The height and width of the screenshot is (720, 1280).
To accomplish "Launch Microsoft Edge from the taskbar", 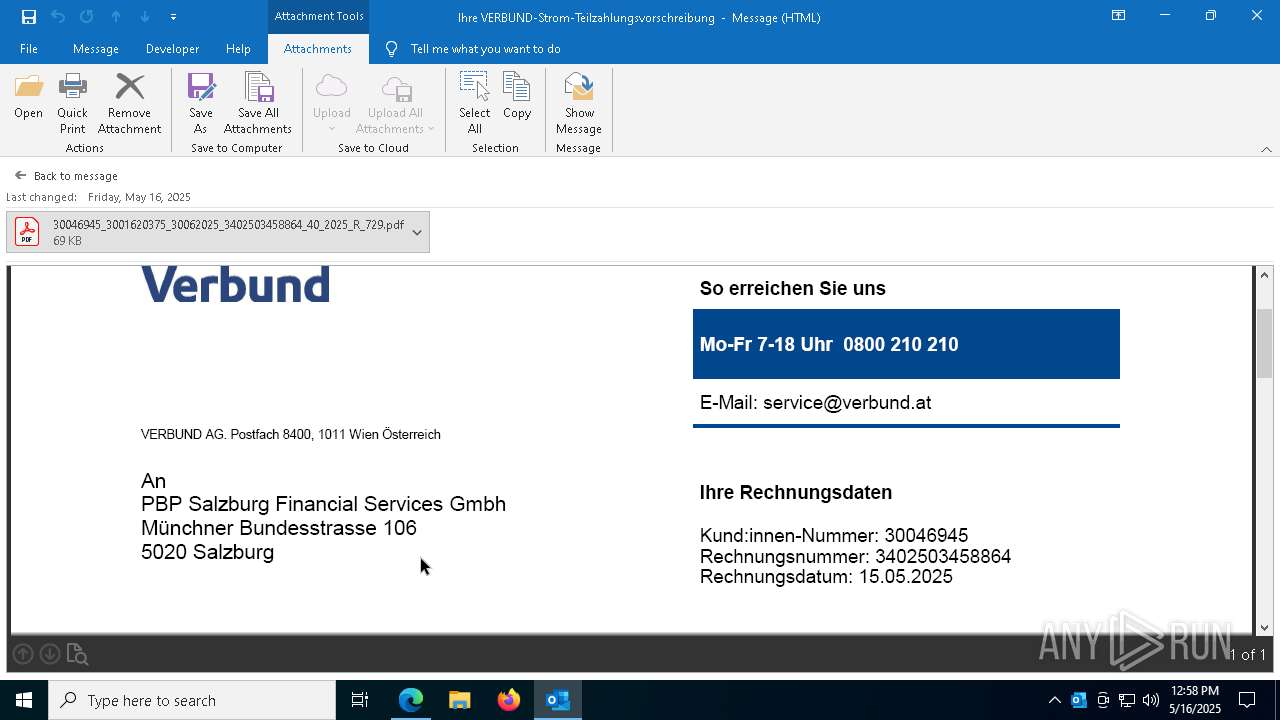I will [411, 700].
